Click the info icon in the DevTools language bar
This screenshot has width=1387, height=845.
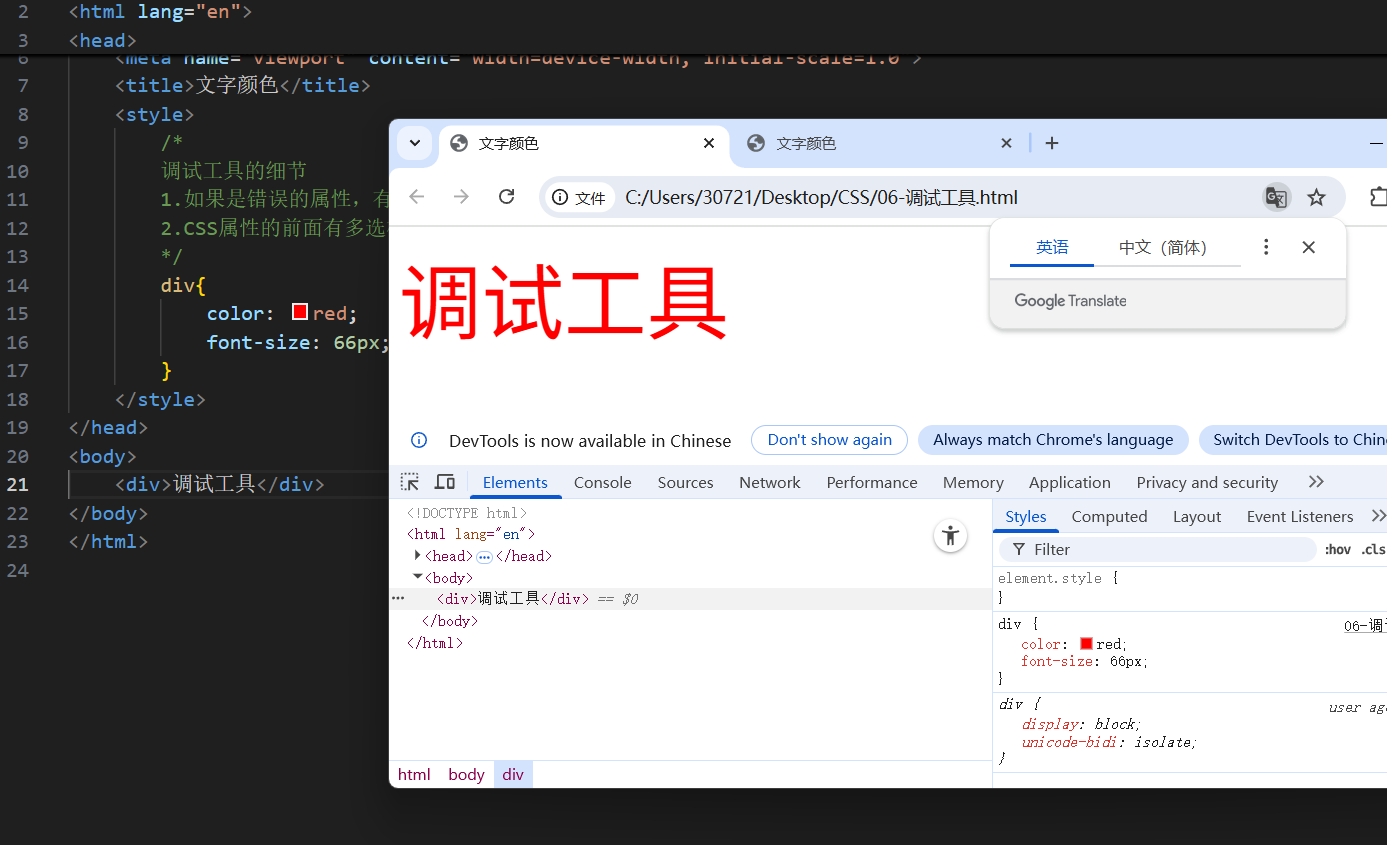tap(419, 440)
